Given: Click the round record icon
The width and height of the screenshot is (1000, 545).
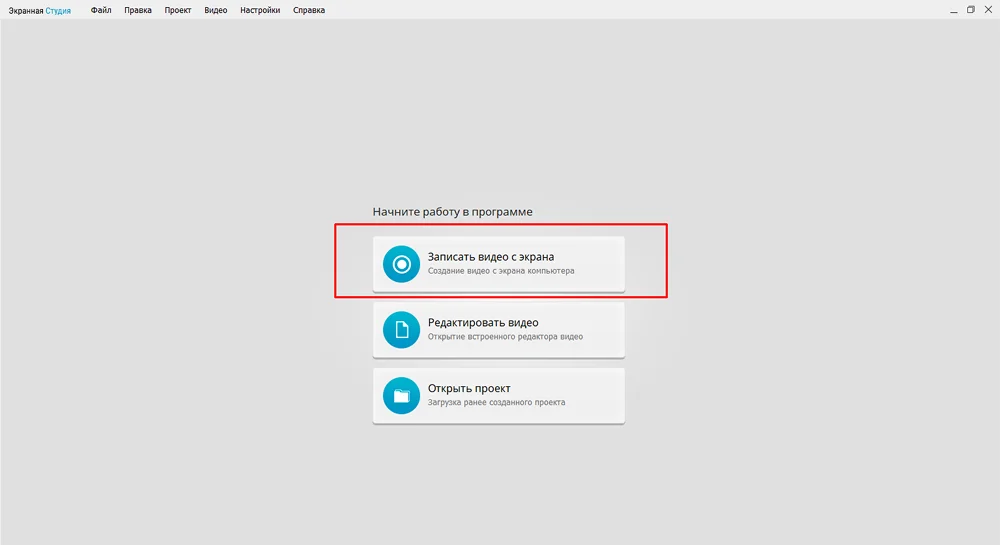Looking at the screenshot, I should (401, 264).
